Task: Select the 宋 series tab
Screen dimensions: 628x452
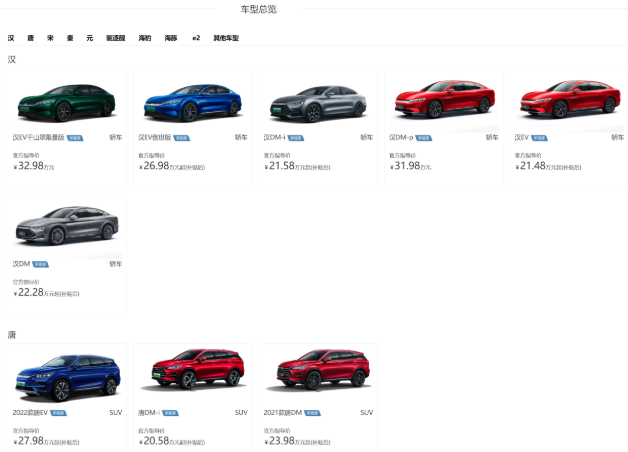Action: tap(50, 38)
